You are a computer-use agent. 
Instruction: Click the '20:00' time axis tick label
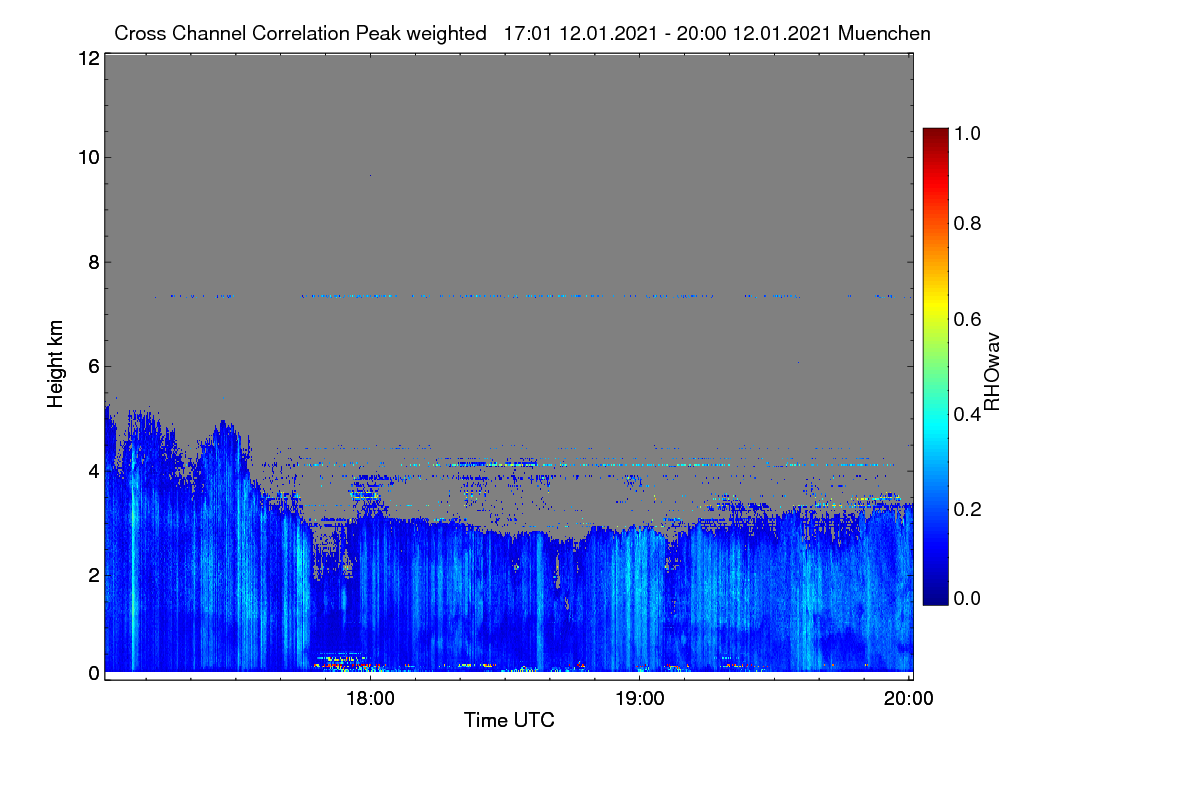tap(909, 699)
